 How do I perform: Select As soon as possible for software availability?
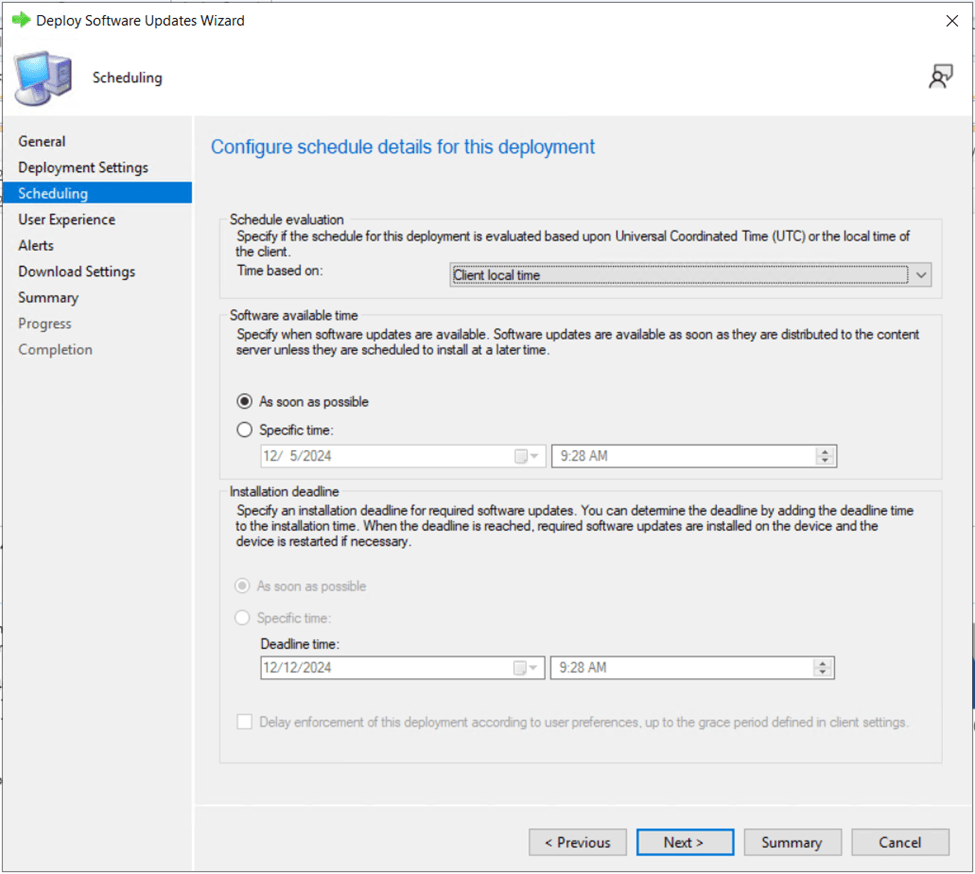click(245, 402)
